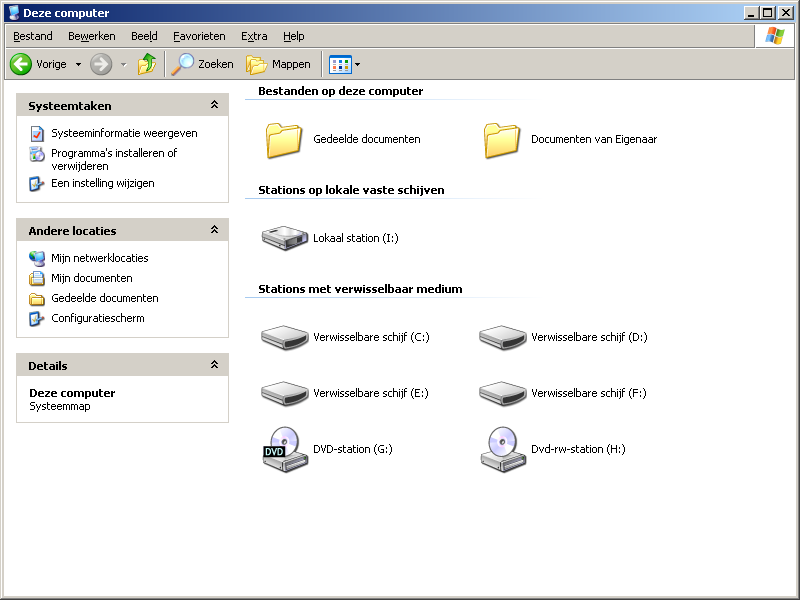Select the DVD-station (G:) drive icon
Screen dimensions: 800x600
(285, 449)
